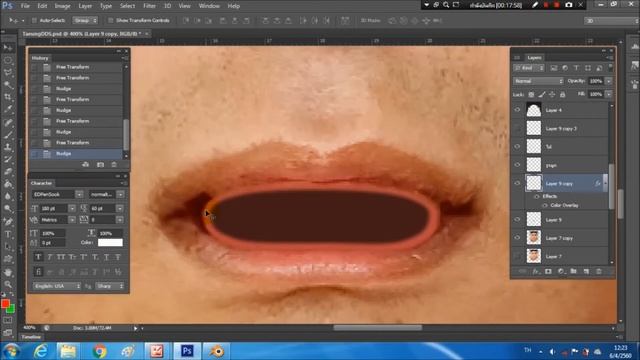The width and height of the screenshot is (640, 360).
Task: Click the delete history state trash icon
Action: [x=114, y=164]
